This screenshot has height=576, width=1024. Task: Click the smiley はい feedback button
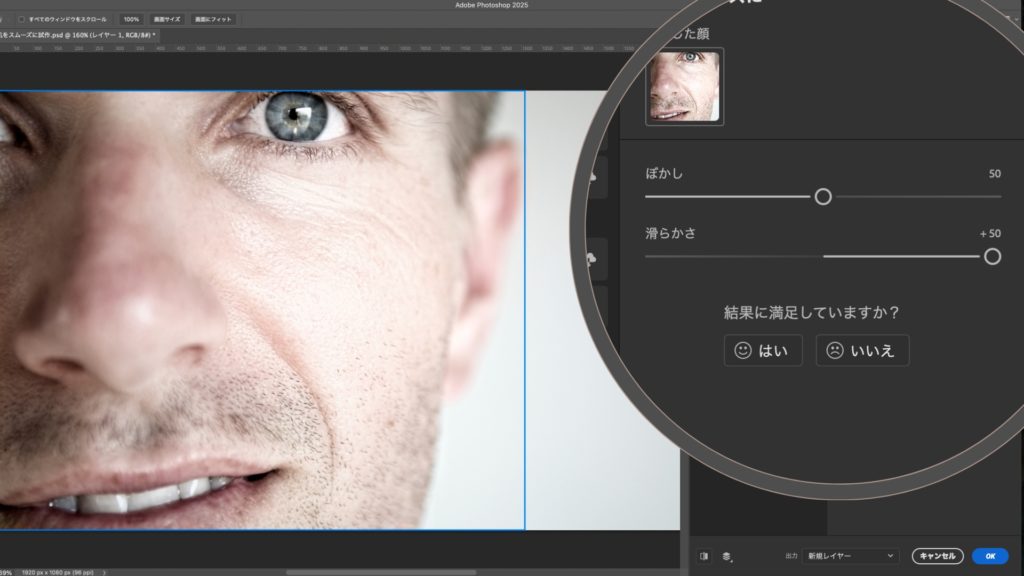click(x=762, y=351)
